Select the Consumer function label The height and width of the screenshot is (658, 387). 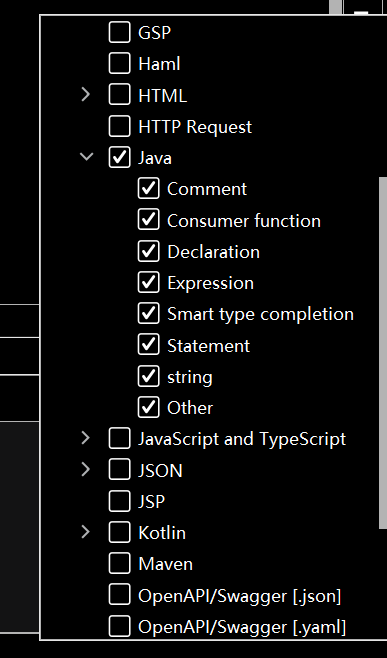[x=244, y=220]
